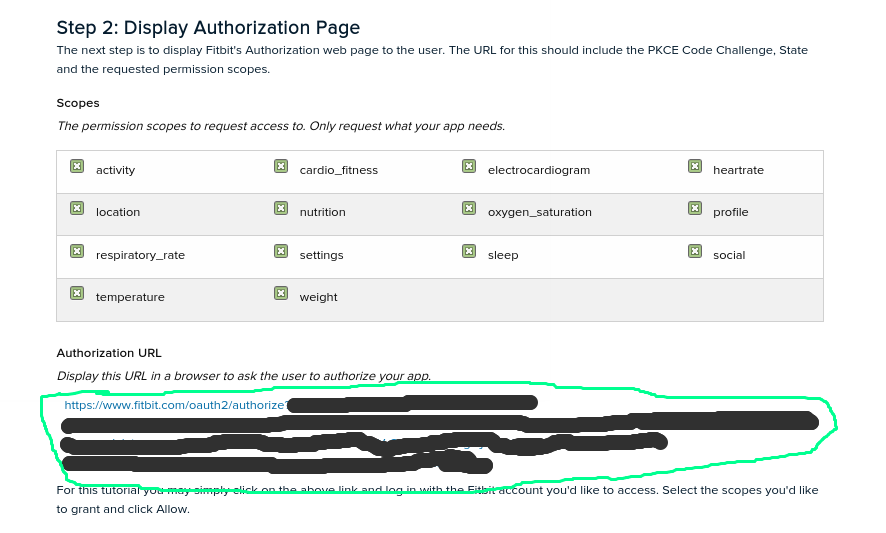Toggle the electrocardiogram scope checkbox
Image resolution: width=886 pixels, height=533 pixels.
click(x=469, y=166)
